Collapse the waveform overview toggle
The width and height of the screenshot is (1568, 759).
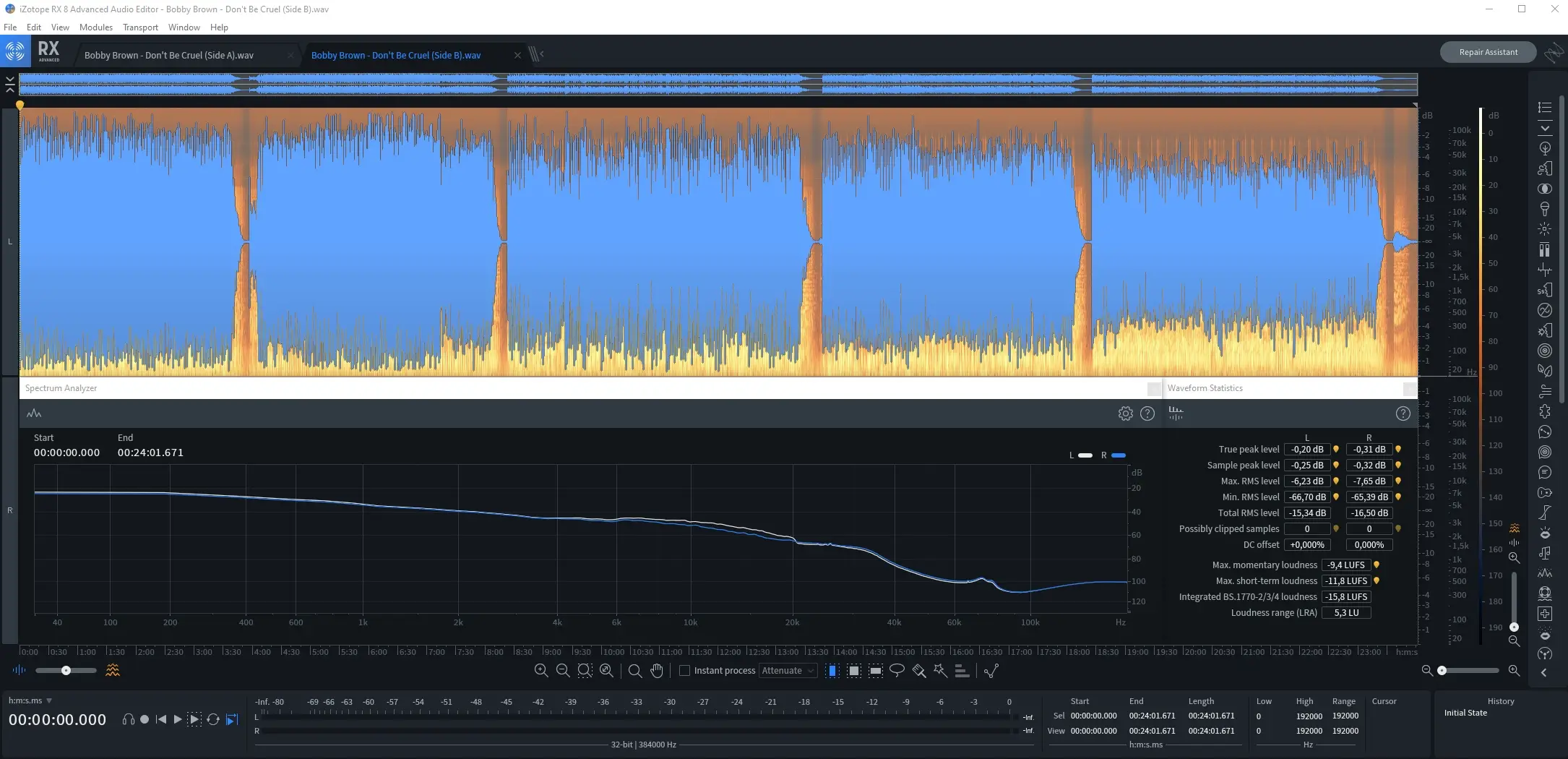[9, 84]
